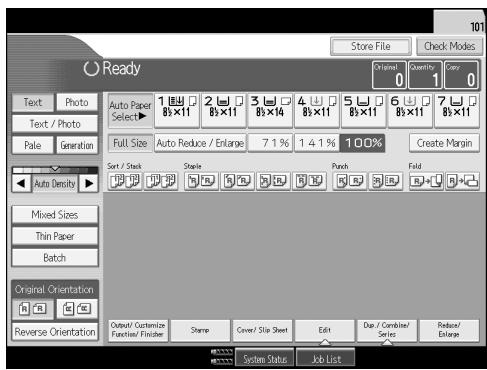This screenshot has height=370, width=487.
Task: Select paper tray 3 (8½×14)
Action: coord(270,111)
